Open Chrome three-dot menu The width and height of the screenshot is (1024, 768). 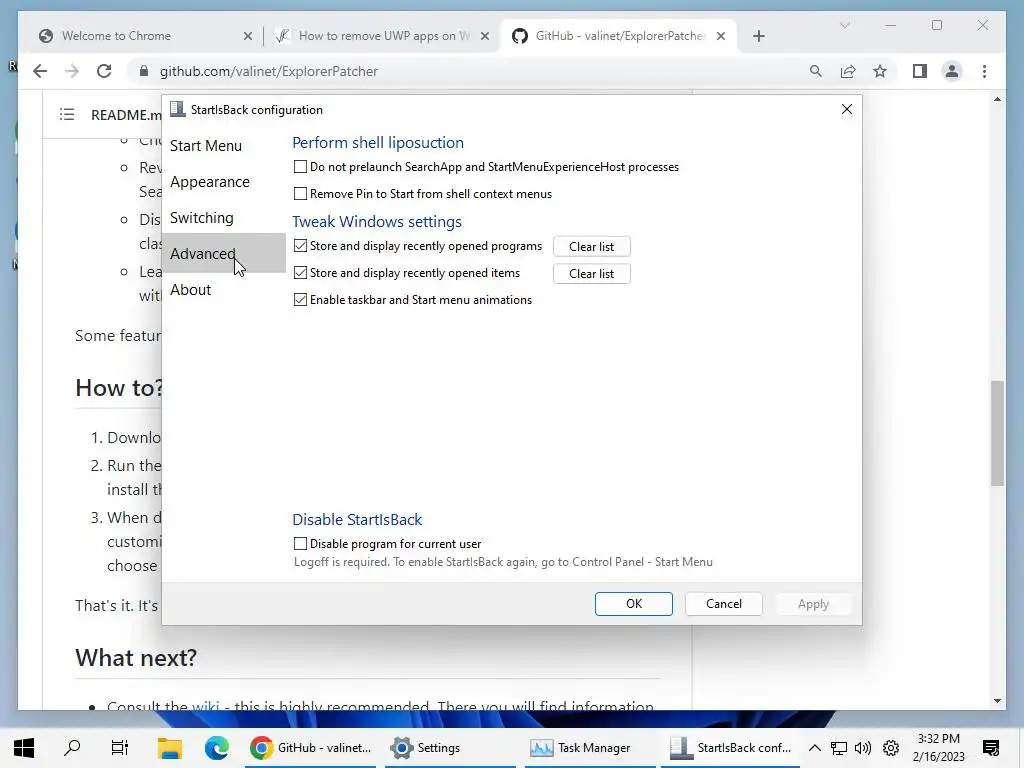984,71
